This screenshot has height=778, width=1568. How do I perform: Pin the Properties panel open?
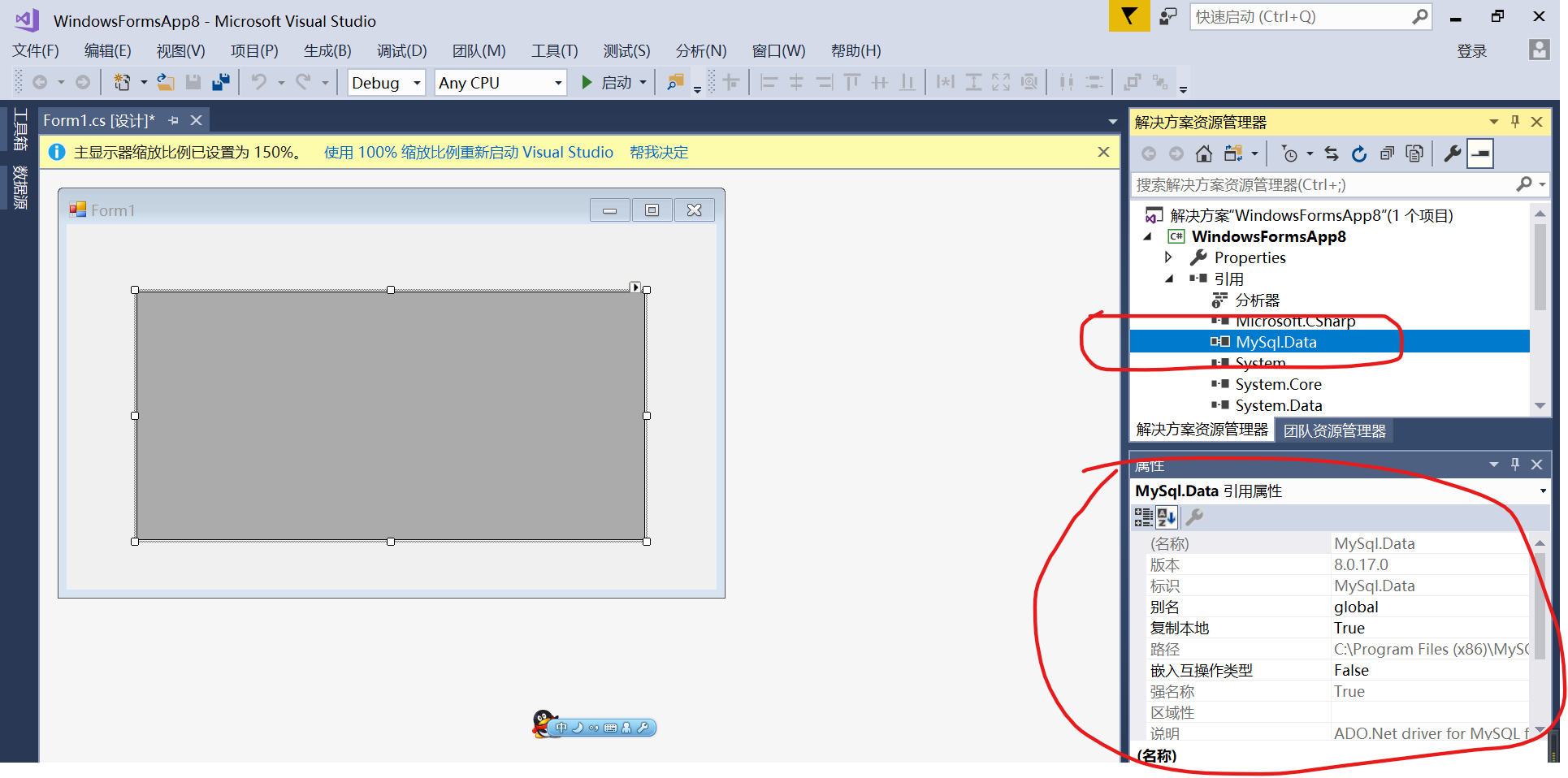[1514, 464]
